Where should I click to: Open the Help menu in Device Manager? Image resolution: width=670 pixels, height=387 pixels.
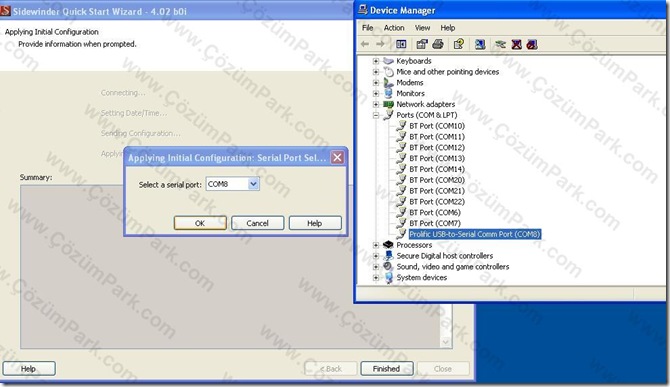coord(447,28)
